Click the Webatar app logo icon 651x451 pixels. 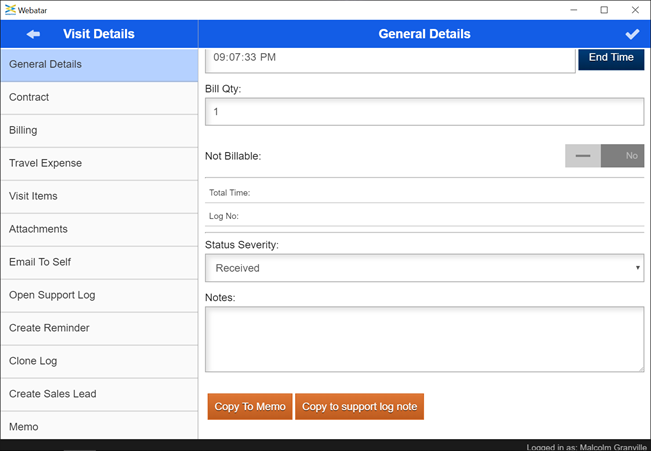click(x=10, y=9)
